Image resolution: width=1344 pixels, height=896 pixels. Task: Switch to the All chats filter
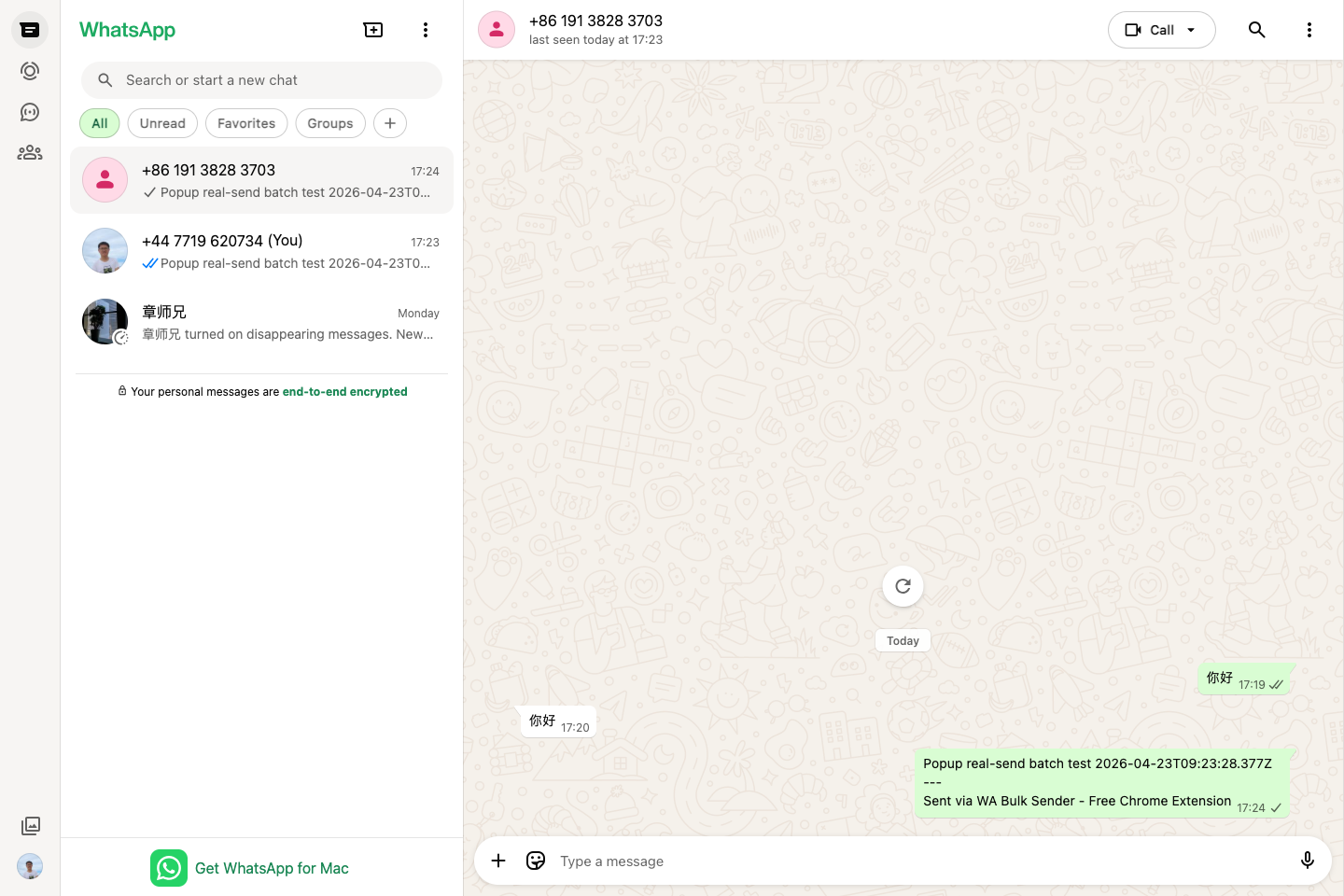click(99, 122)
